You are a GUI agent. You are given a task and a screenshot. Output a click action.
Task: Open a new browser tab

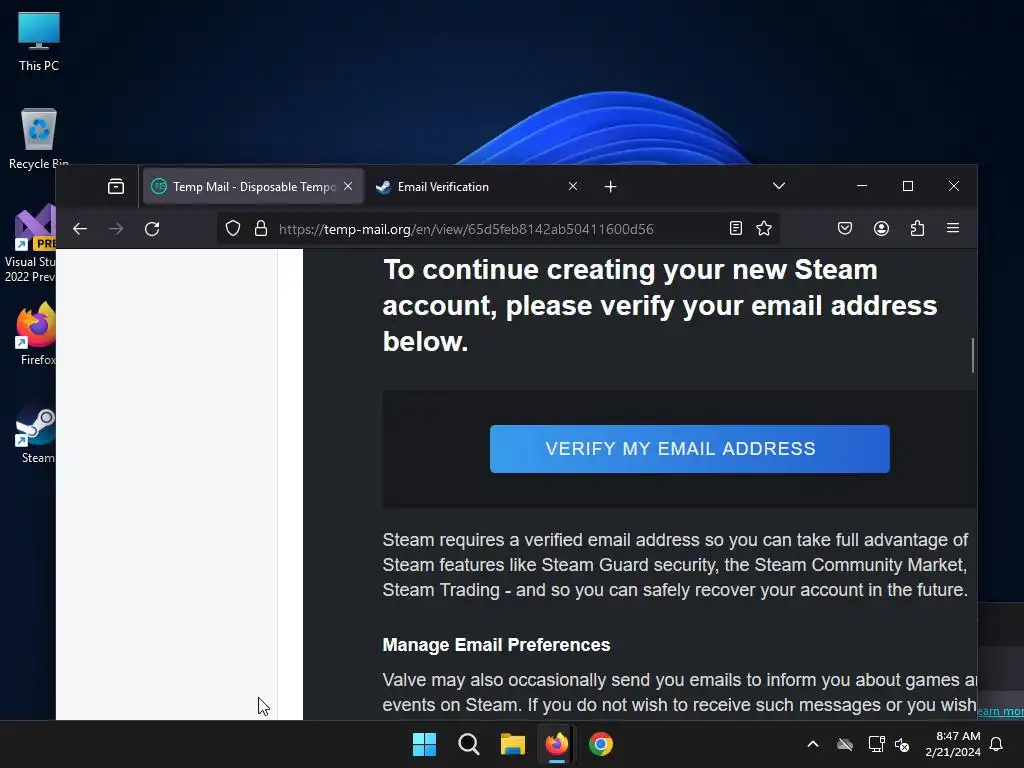(x=610, y=187)
